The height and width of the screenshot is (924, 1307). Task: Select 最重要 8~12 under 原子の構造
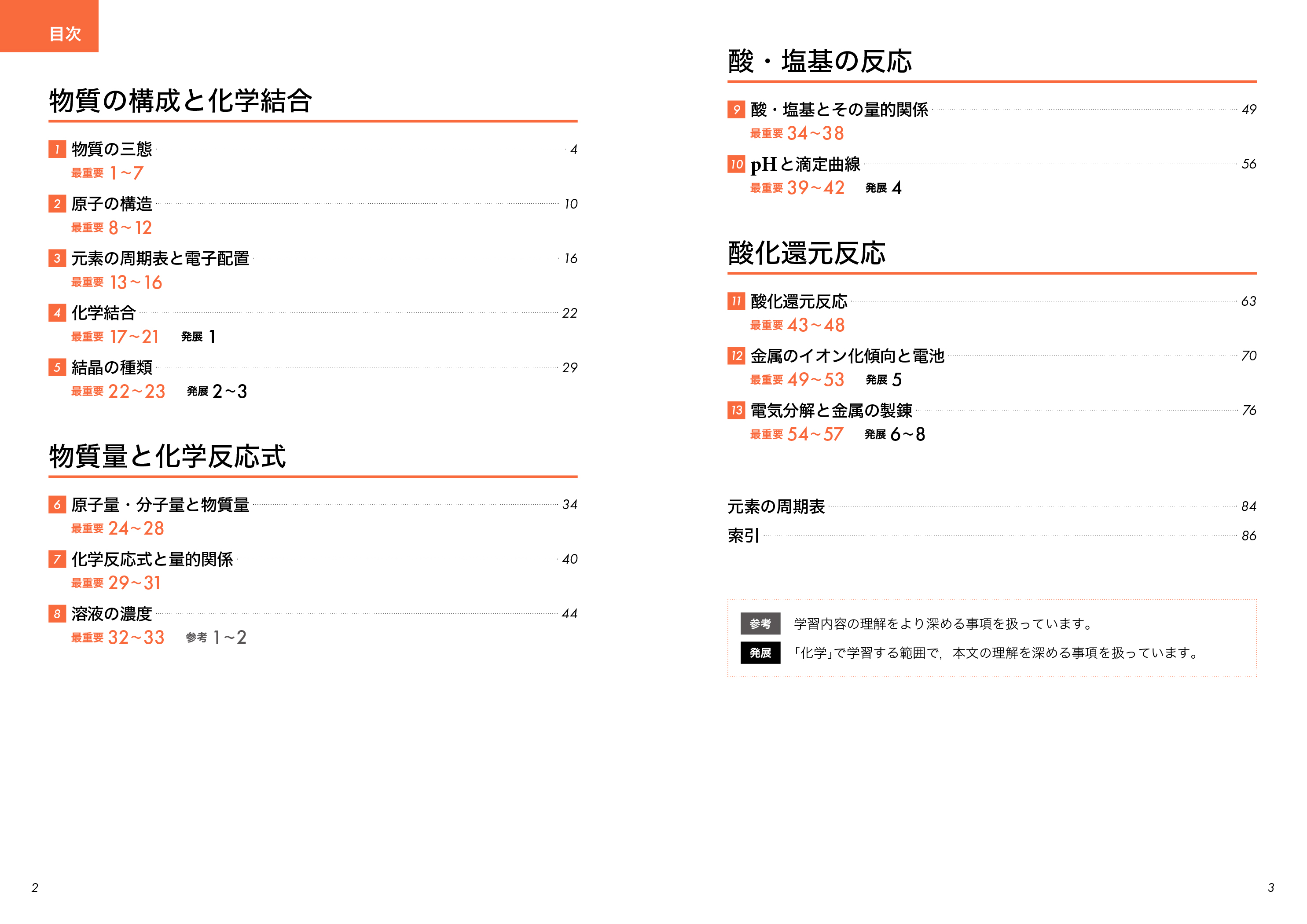tap(112, 228)
